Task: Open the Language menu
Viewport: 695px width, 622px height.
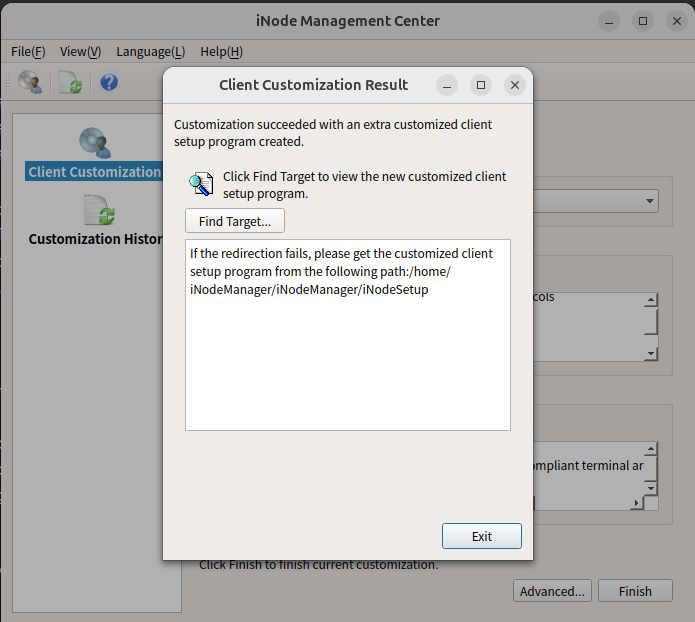Action: tap(150, 51)
